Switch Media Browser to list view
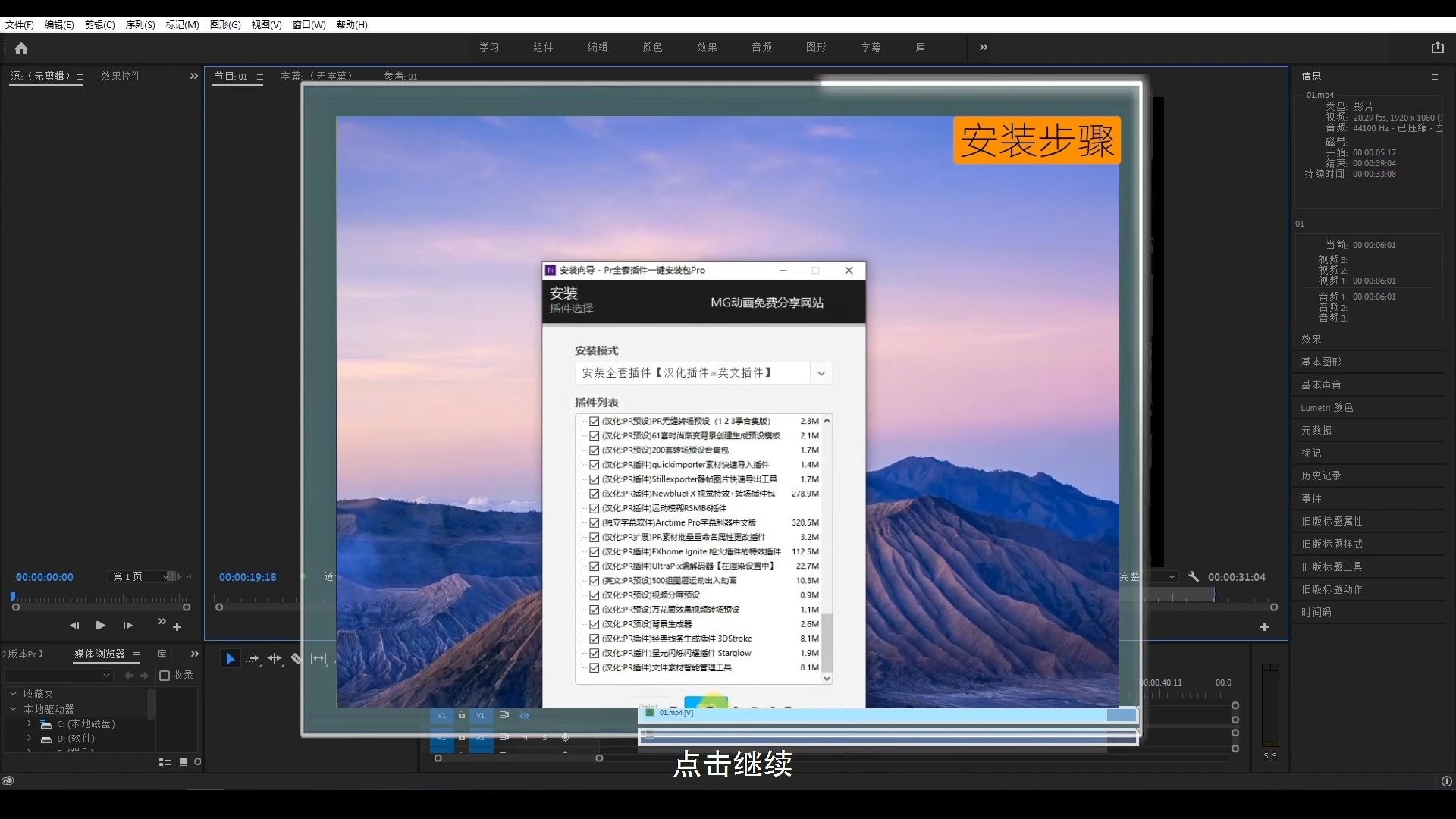This screenshot has width=1456, height=819. coord(165,762)
